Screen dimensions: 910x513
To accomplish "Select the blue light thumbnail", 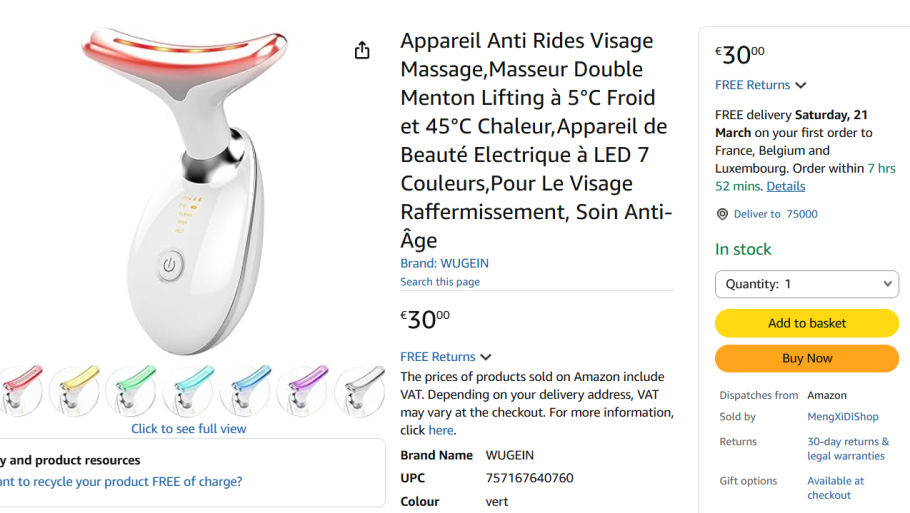I will click(245, 389).
